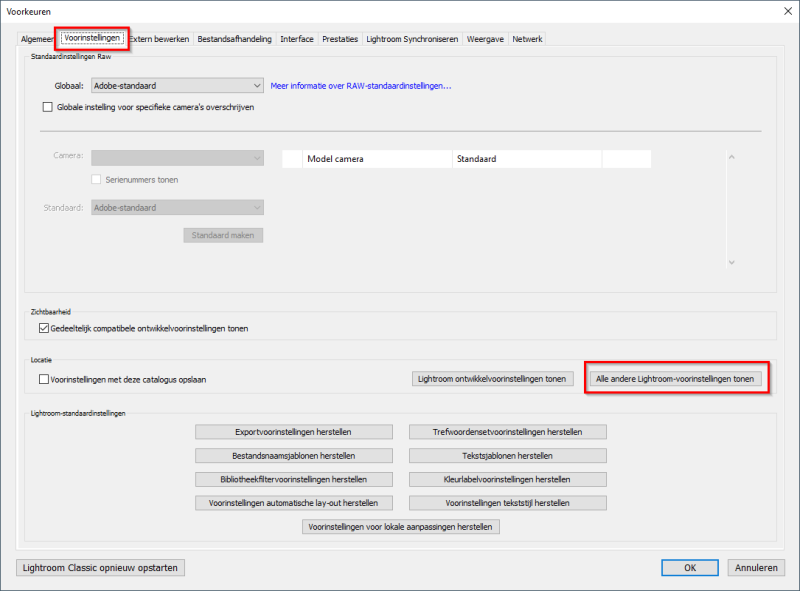Click Bestandsnaamsjablonen herstellen
Viewport: 800px width, 591px height.
(x=293, y=456)
